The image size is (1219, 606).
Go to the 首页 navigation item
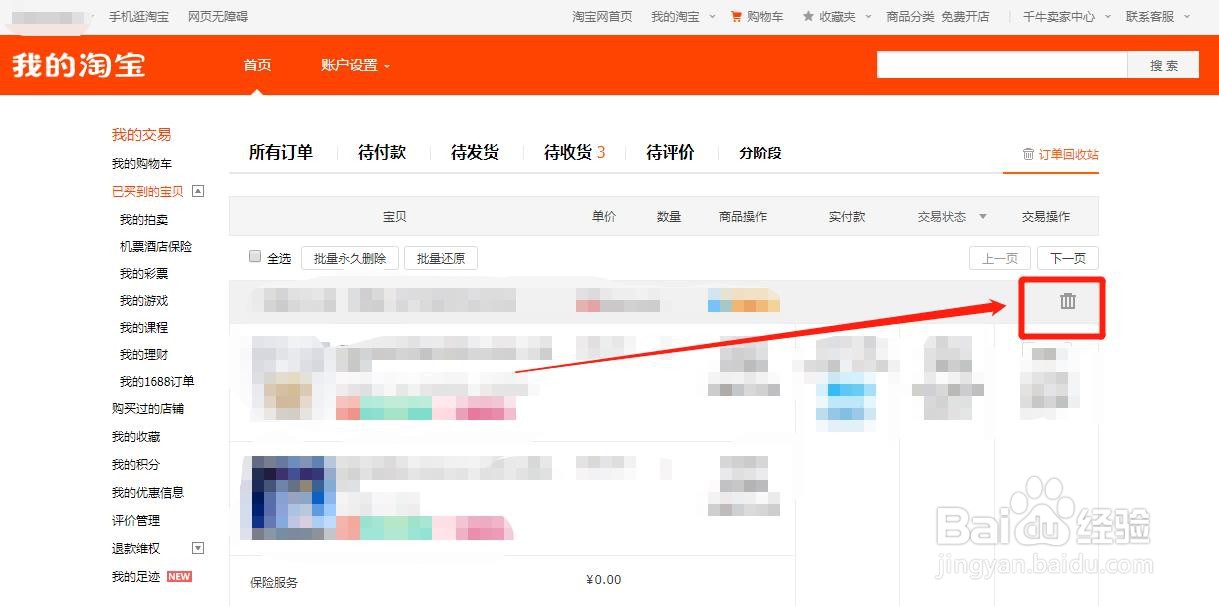coord(257,65)
